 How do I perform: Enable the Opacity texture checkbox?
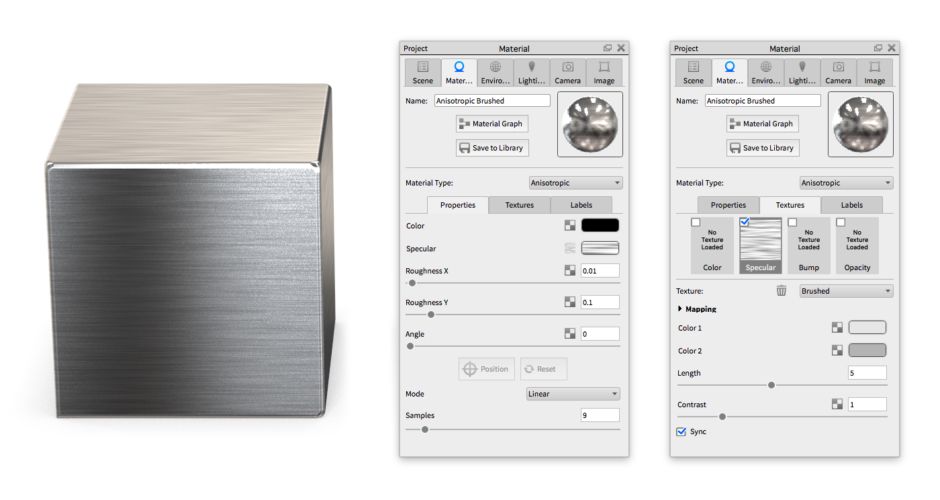click(841, 222)
